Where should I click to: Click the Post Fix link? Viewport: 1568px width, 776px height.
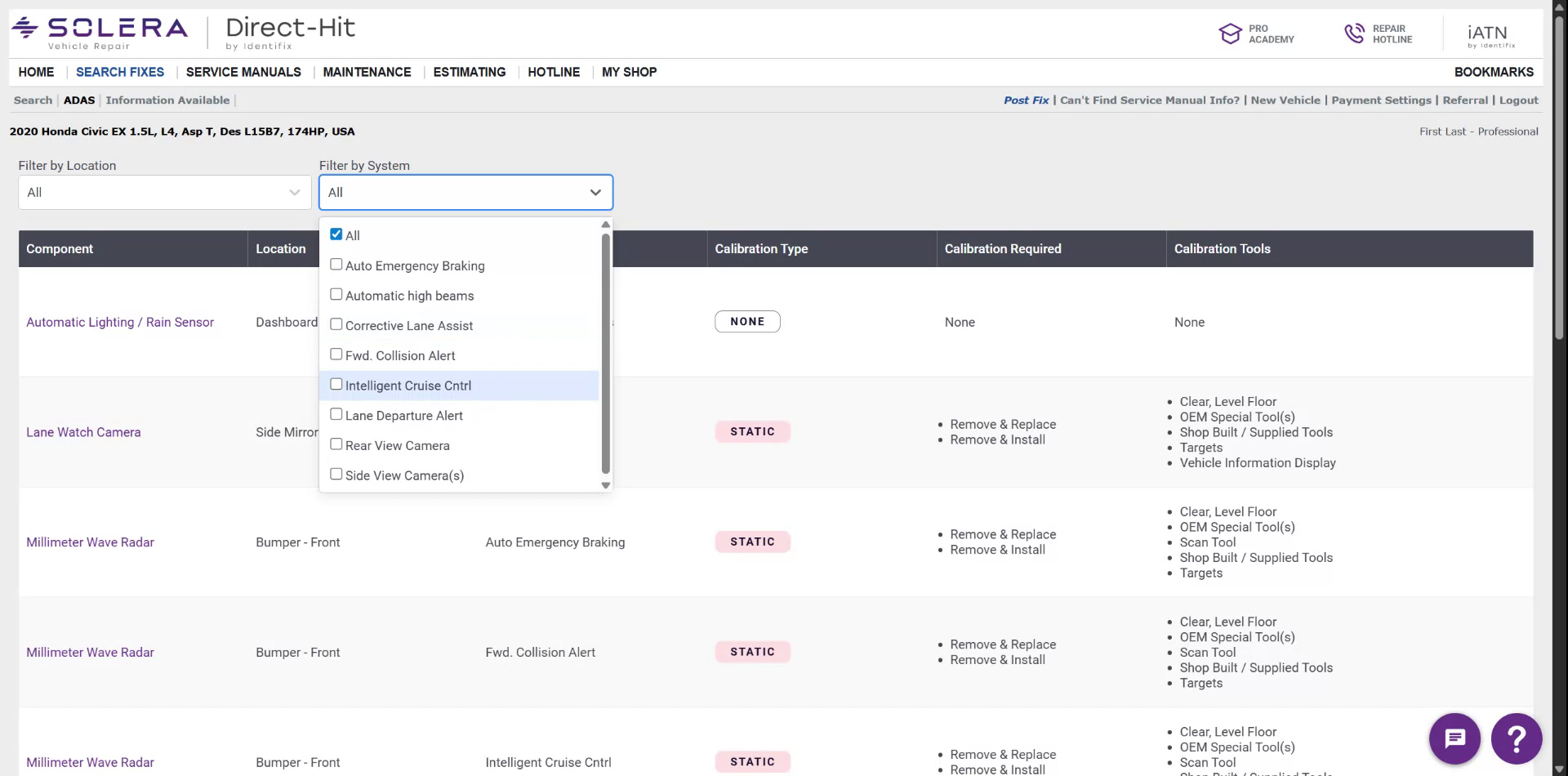(1026, 100)
